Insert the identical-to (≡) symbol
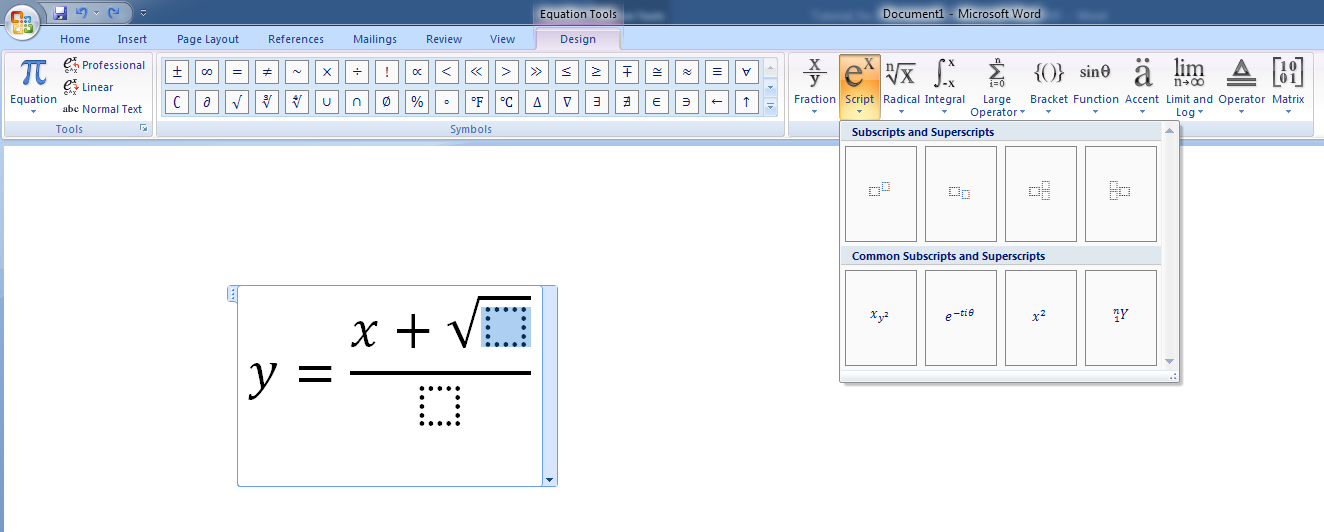The image size is (1324, 532). pyautogui.click(x=717, y=71)
